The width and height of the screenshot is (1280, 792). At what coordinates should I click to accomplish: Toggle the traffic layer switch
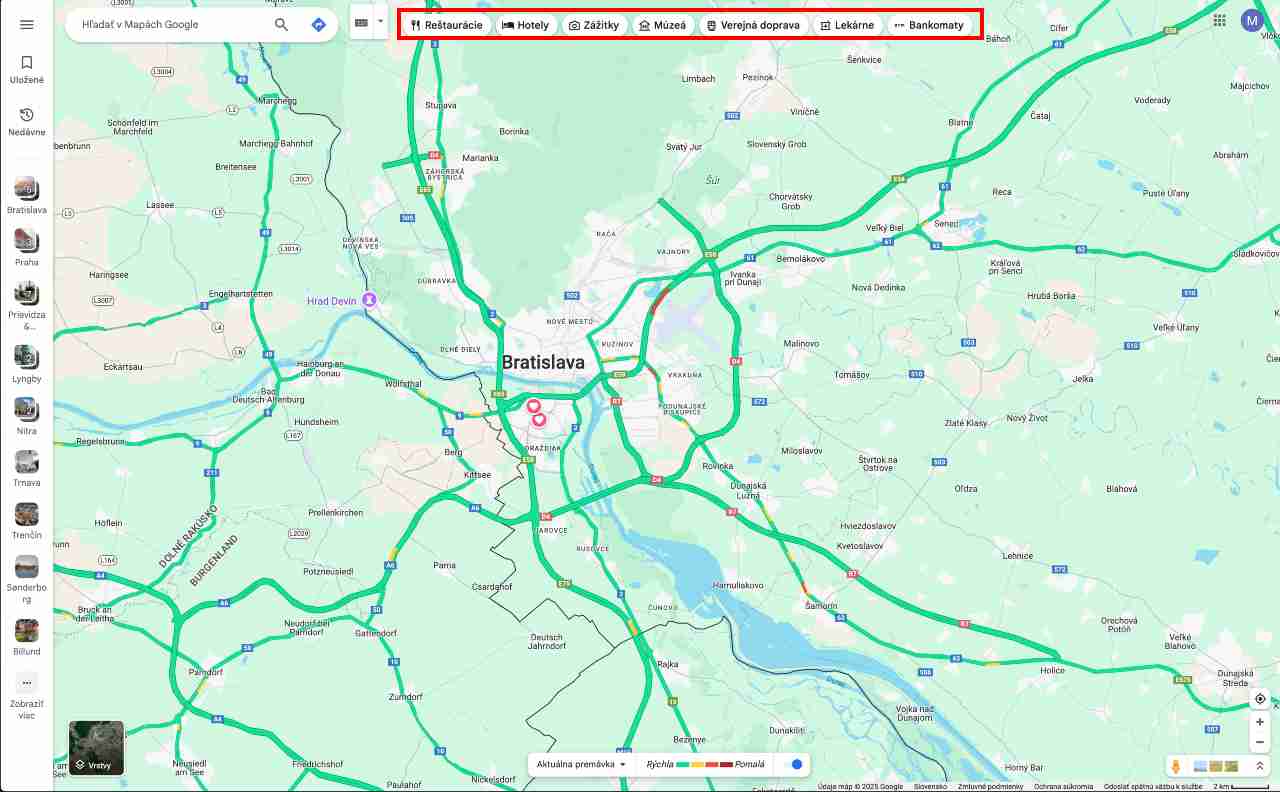[x=793, y=764]
